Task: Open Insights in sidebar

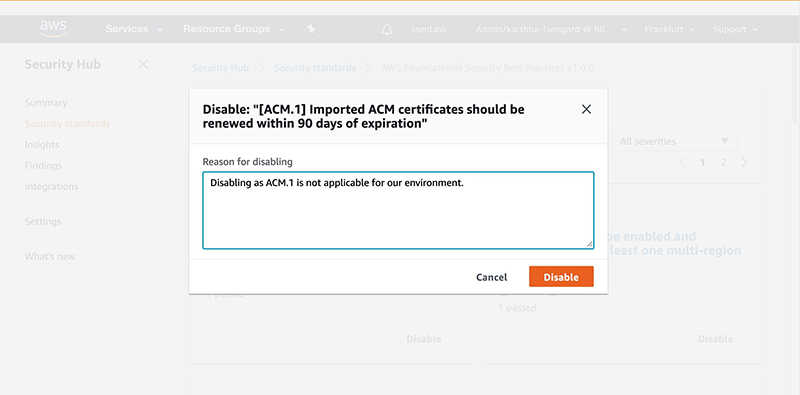Action: point(42,144)
